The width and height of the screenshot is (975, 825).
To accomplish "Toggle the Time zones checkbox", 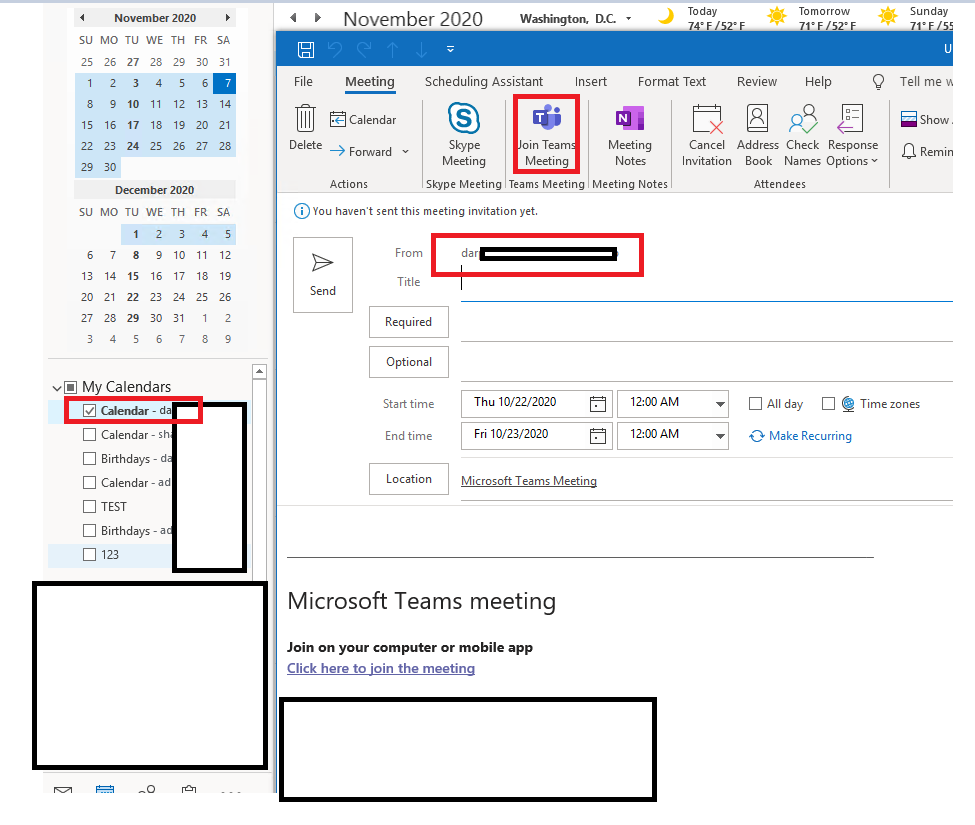I will click(x=828, y=404).
